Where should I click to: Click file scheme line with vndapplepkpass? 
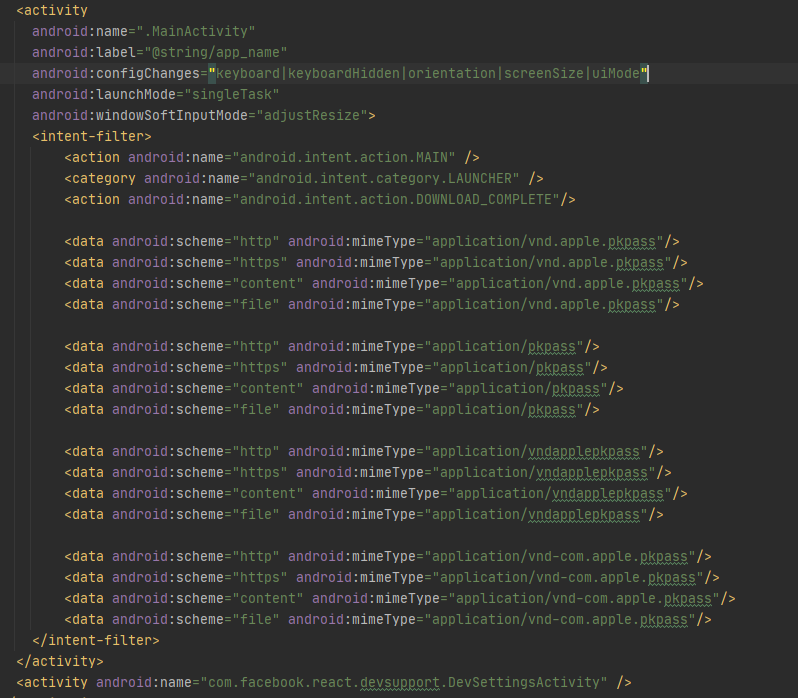point(364,515)
